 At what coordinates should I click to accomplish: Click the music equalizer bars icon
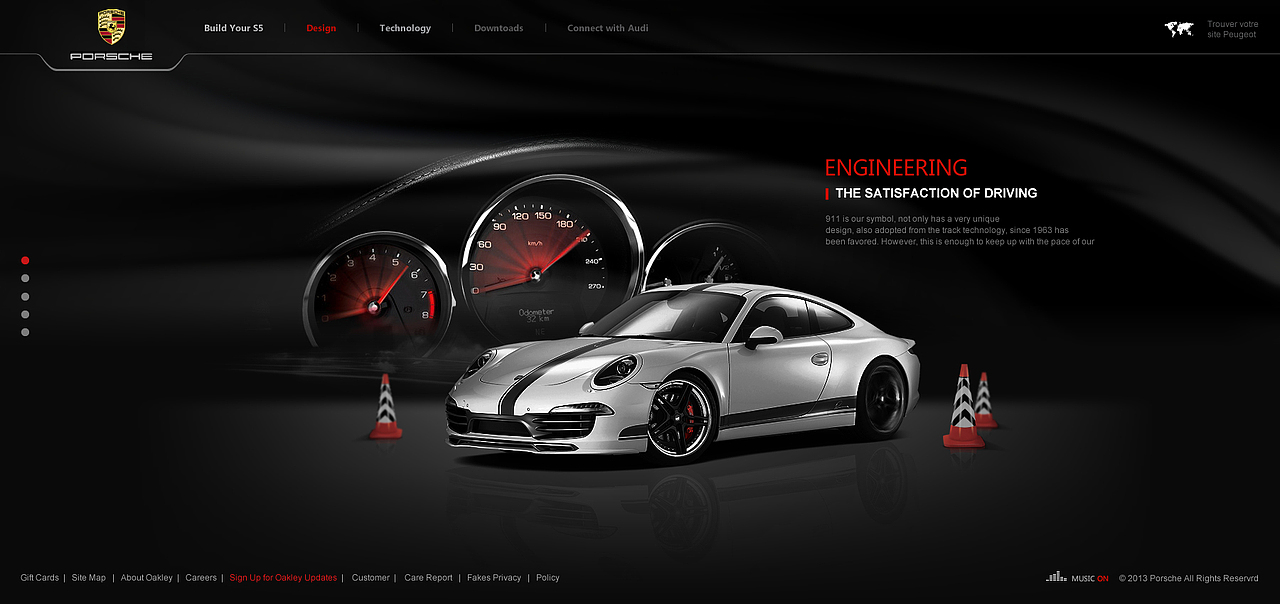(1056, 577)
